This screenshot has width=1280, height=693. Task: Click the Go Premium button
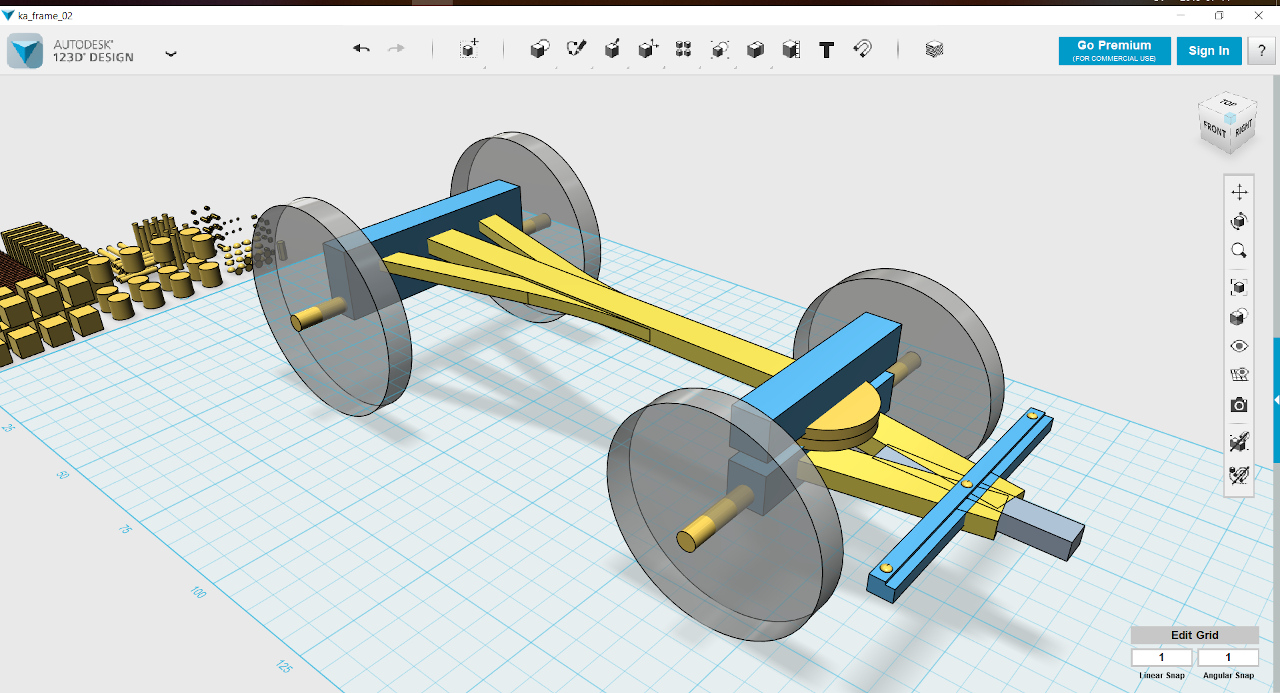[x=1113, y=51]
